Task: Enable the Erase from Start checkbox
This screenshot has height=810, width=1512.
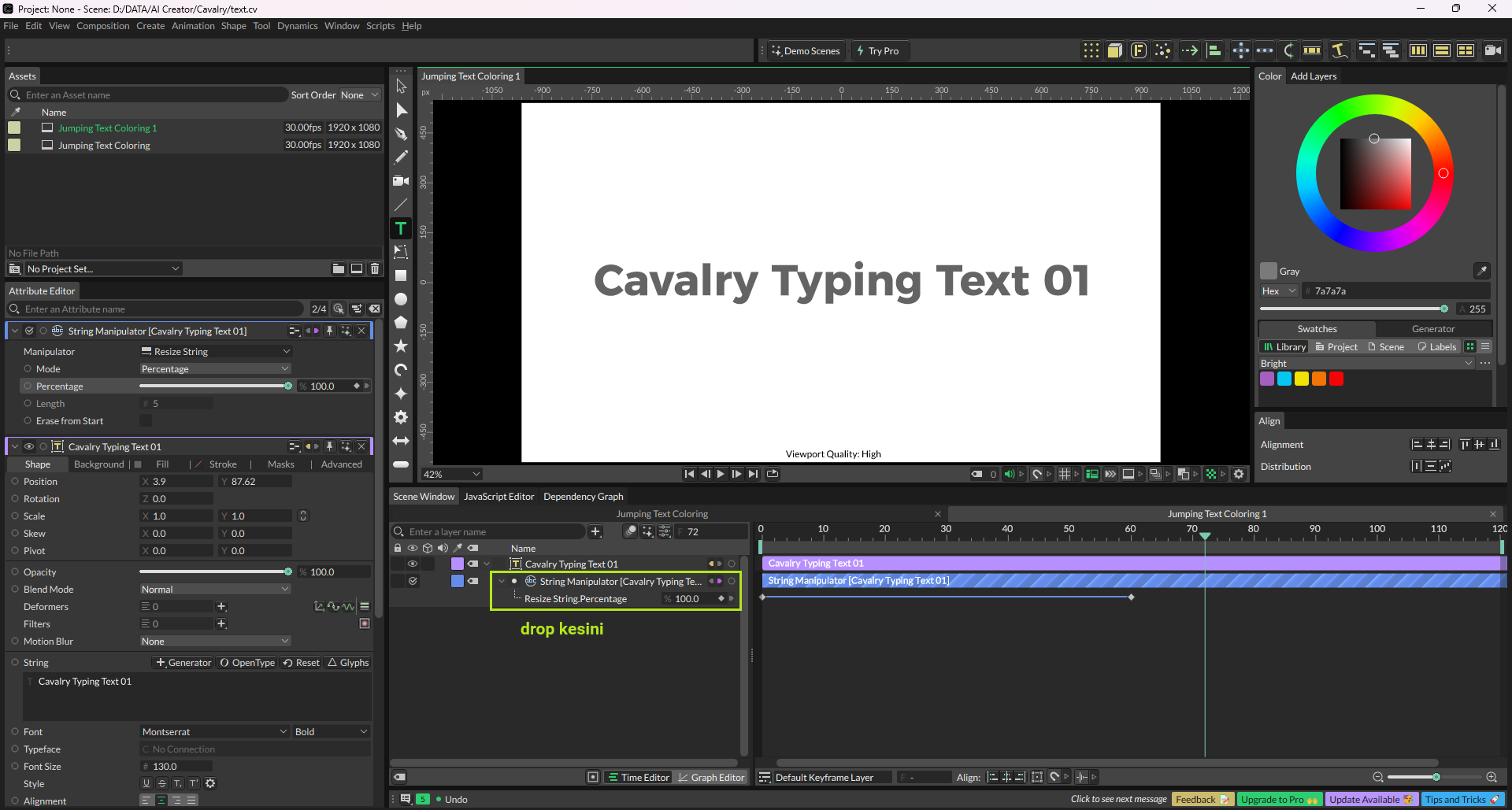Action: point(146,421)
